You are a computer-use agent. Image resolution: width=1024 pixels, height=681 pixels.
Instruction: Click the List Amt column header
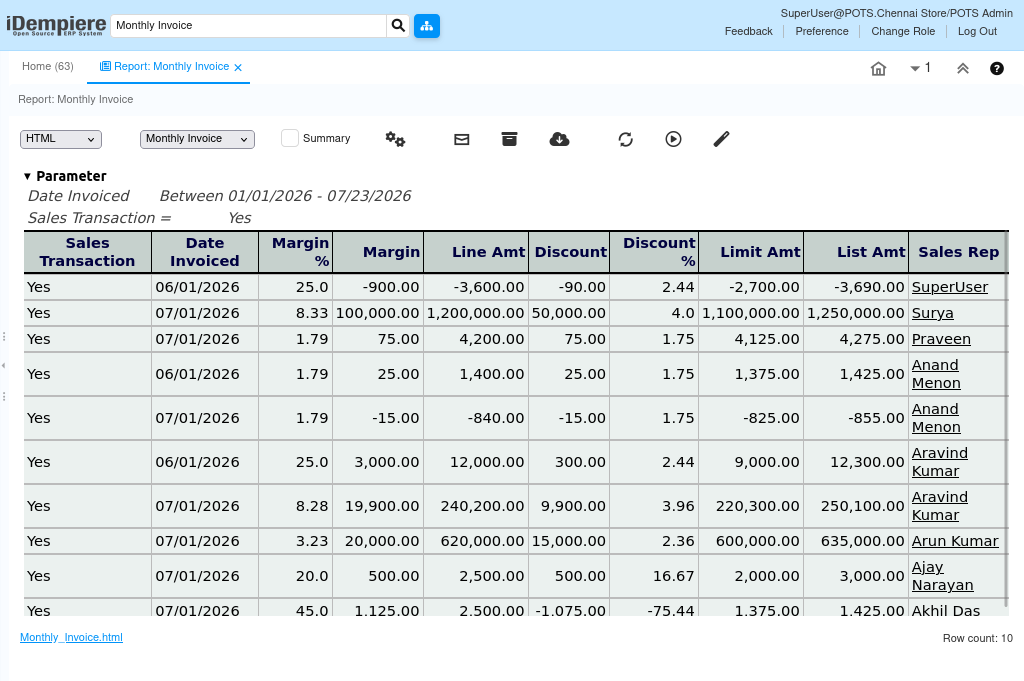pos(856,252)
